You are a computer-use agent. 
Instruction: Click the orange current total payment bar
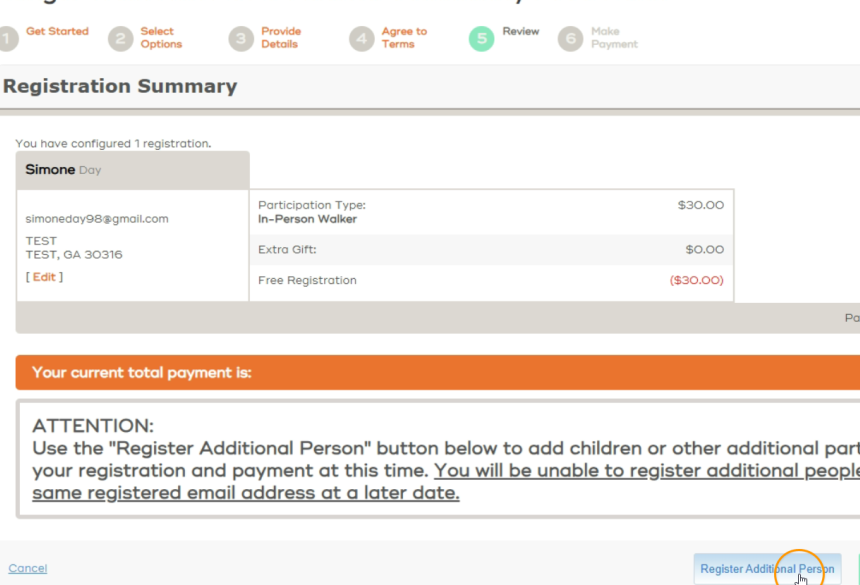(x=437, y=373)
